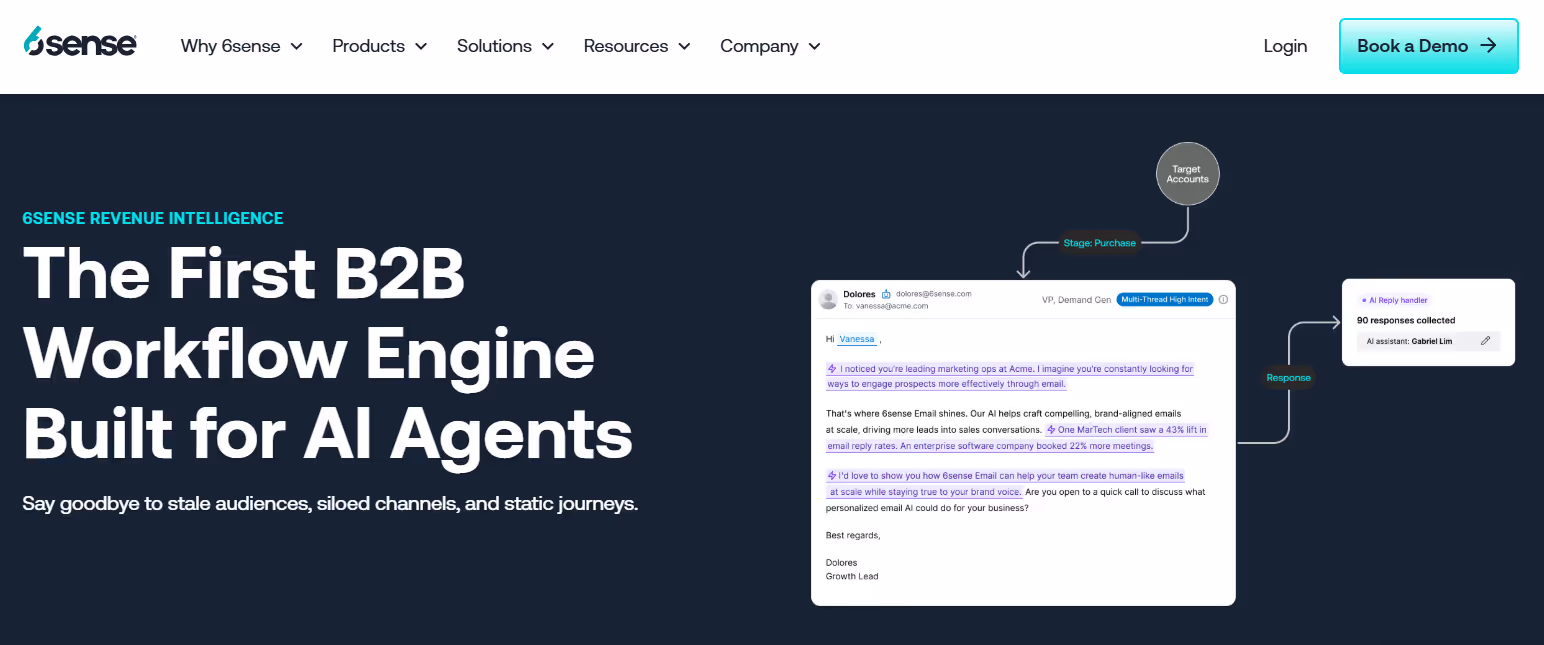Click the Target Accounts circle node

point(1188,174)
